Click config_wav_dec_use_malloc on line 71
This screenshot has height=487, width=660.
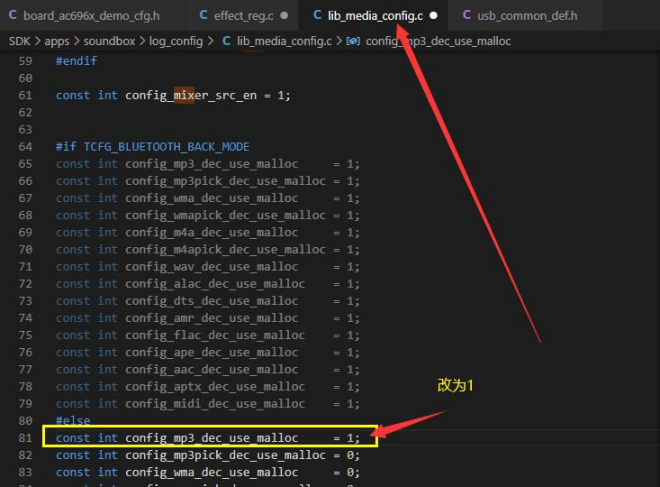212,267
